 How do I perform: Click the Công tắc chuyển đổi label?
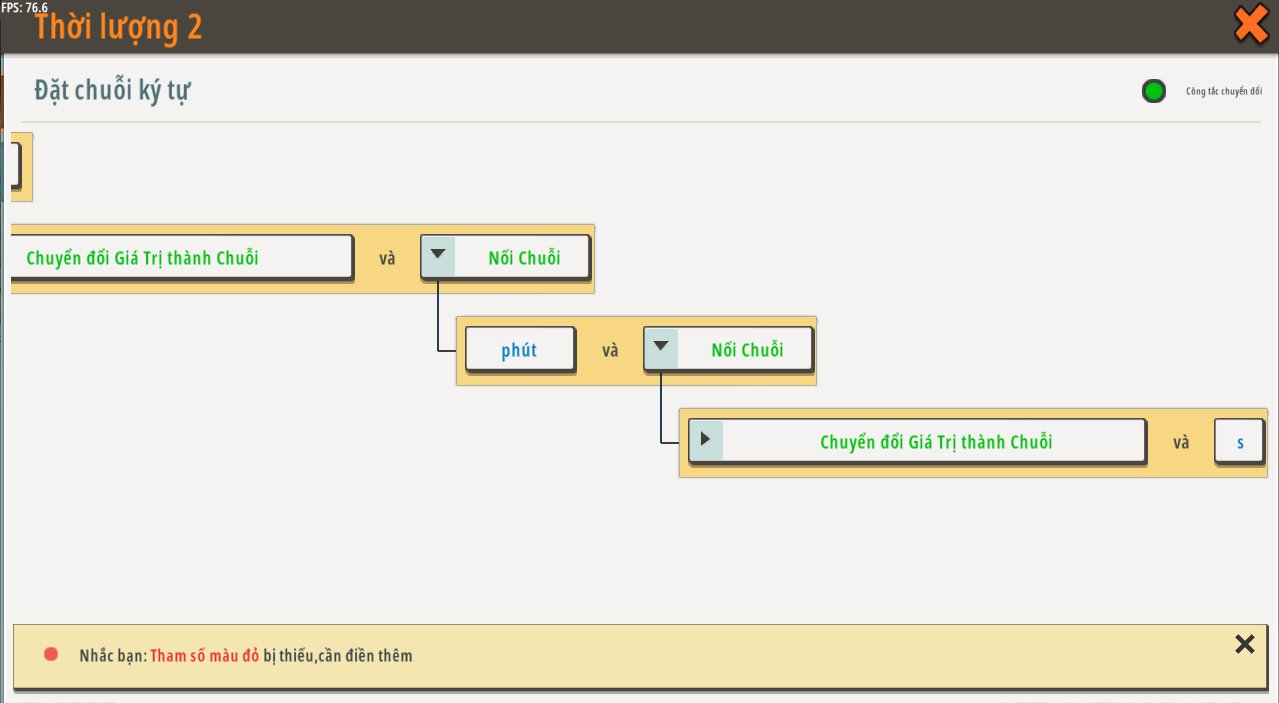point(1223,92)
